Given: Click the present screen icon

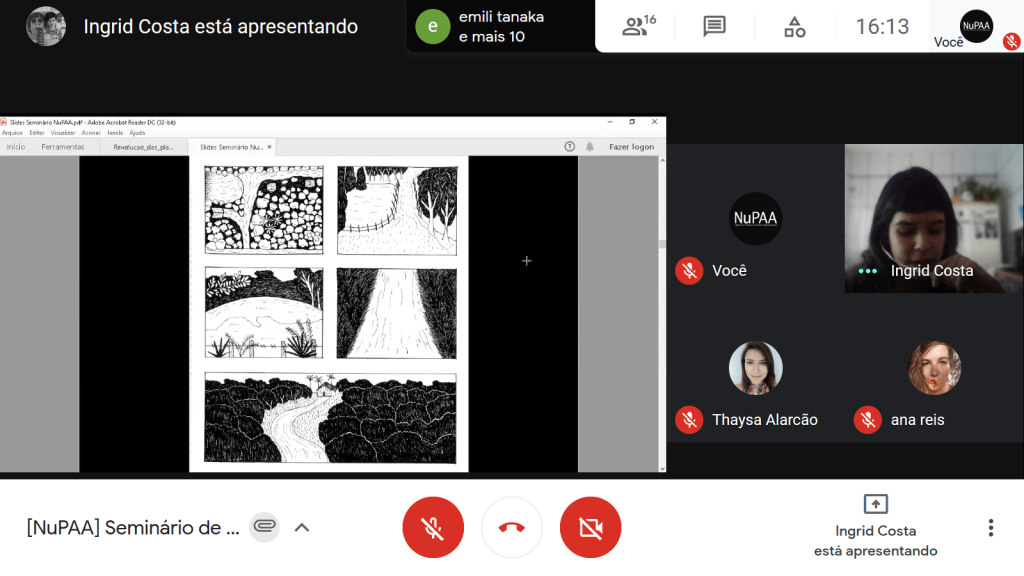Looking at the screenshot, I should (x=875, y=504).
